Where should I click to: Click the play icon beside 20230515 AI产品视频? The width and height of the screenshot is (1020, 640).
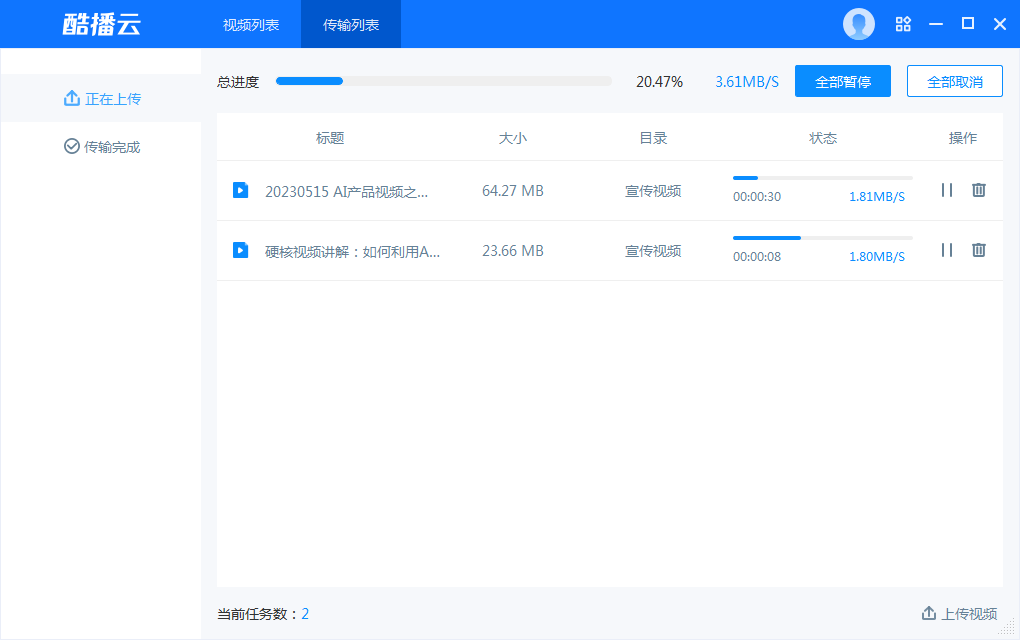pos(240,190)
